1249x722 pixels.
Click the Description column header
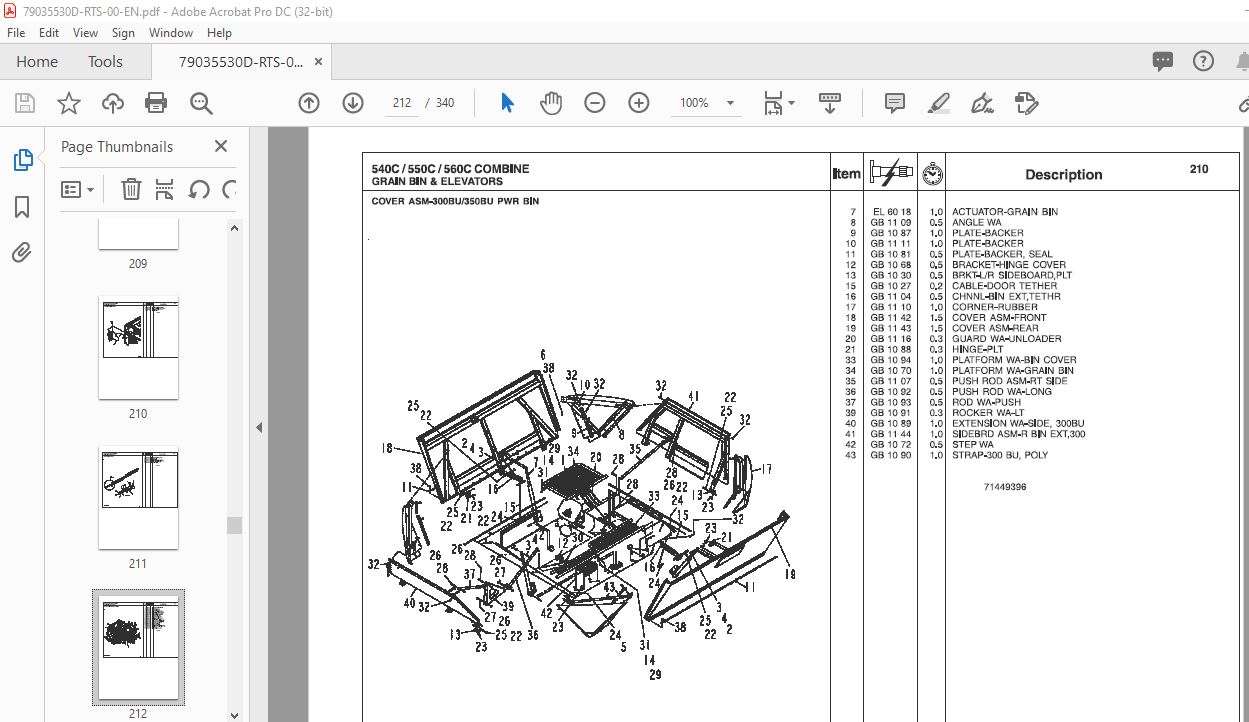click(1063, 175)
